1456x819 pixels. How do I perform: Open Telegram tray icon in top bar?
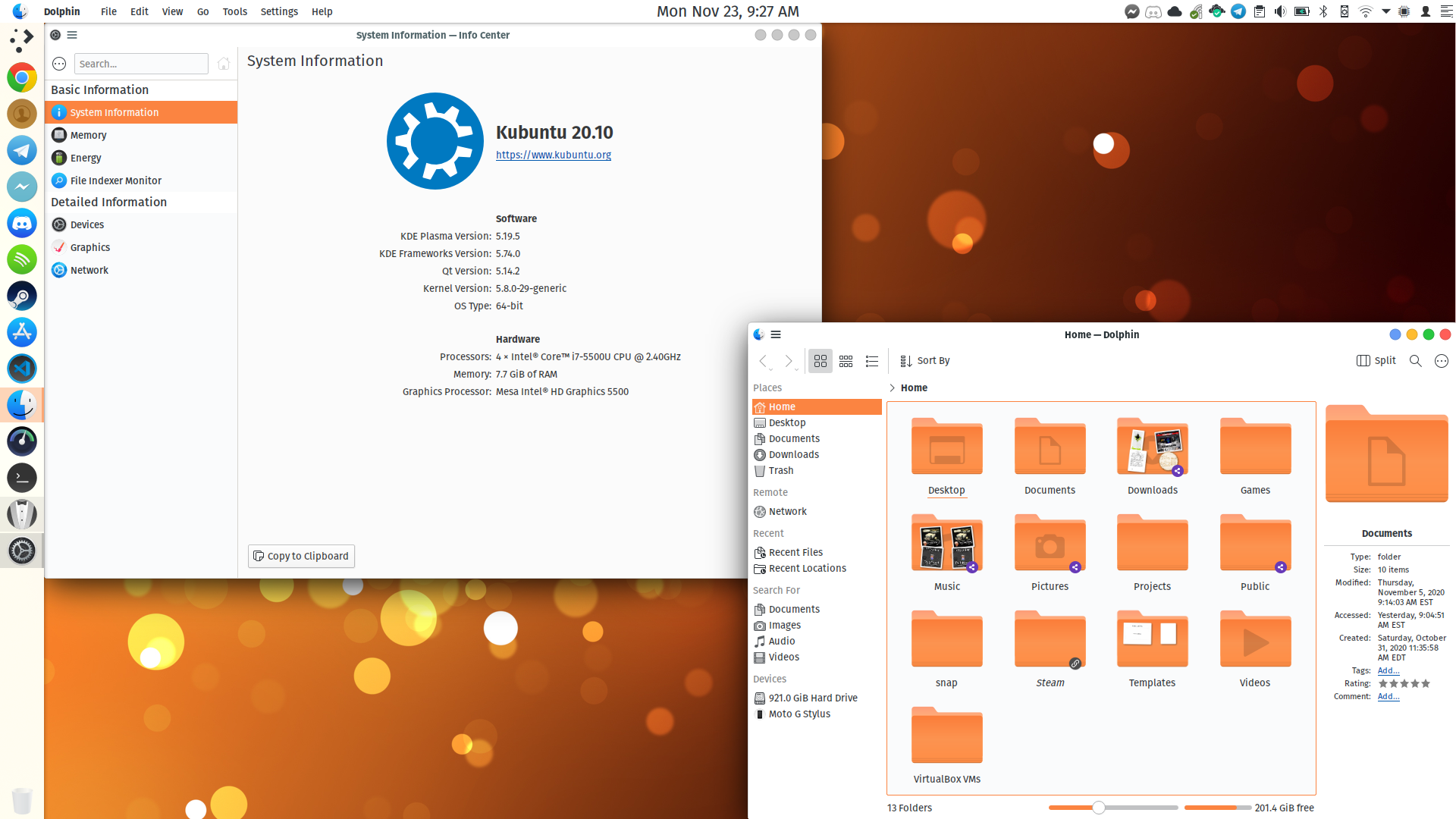pos(1238,11)
